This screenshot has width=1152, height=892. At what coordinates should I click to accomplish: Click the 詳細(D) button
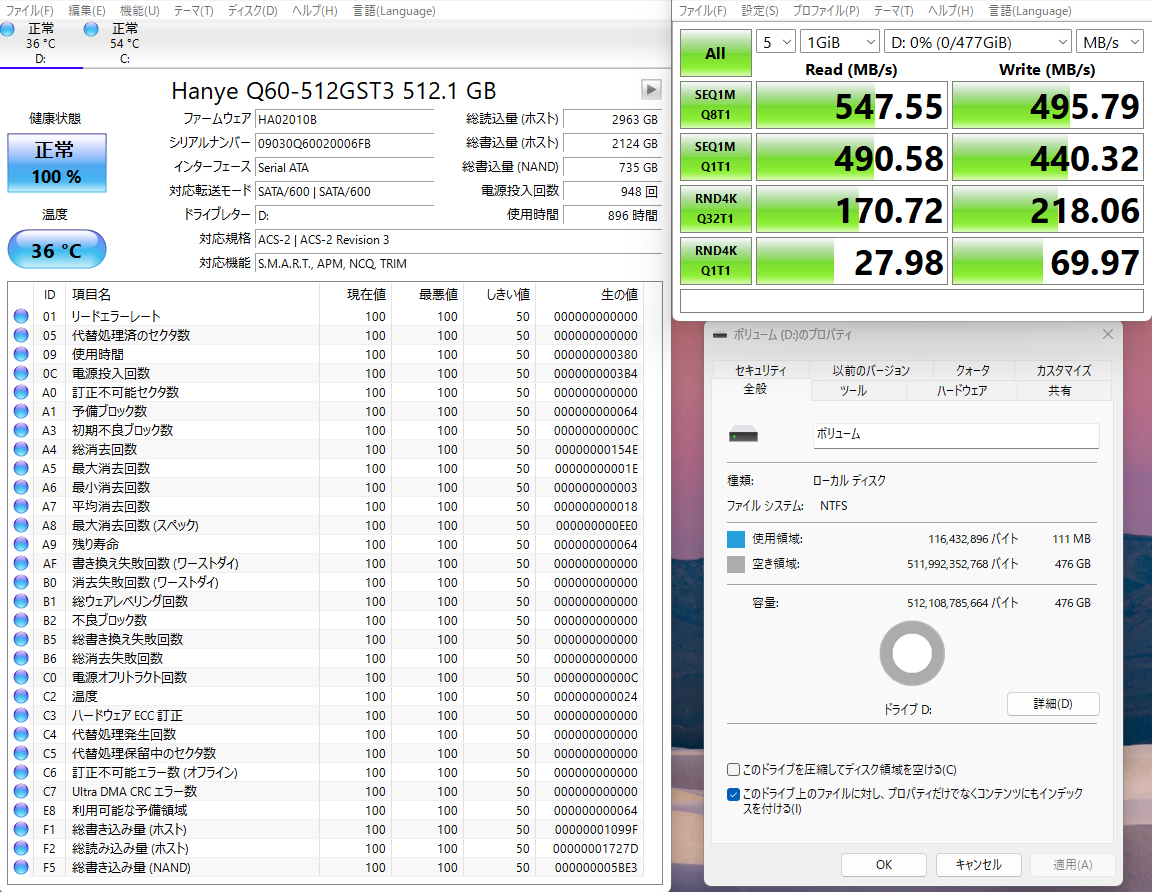coord(1052,704)
